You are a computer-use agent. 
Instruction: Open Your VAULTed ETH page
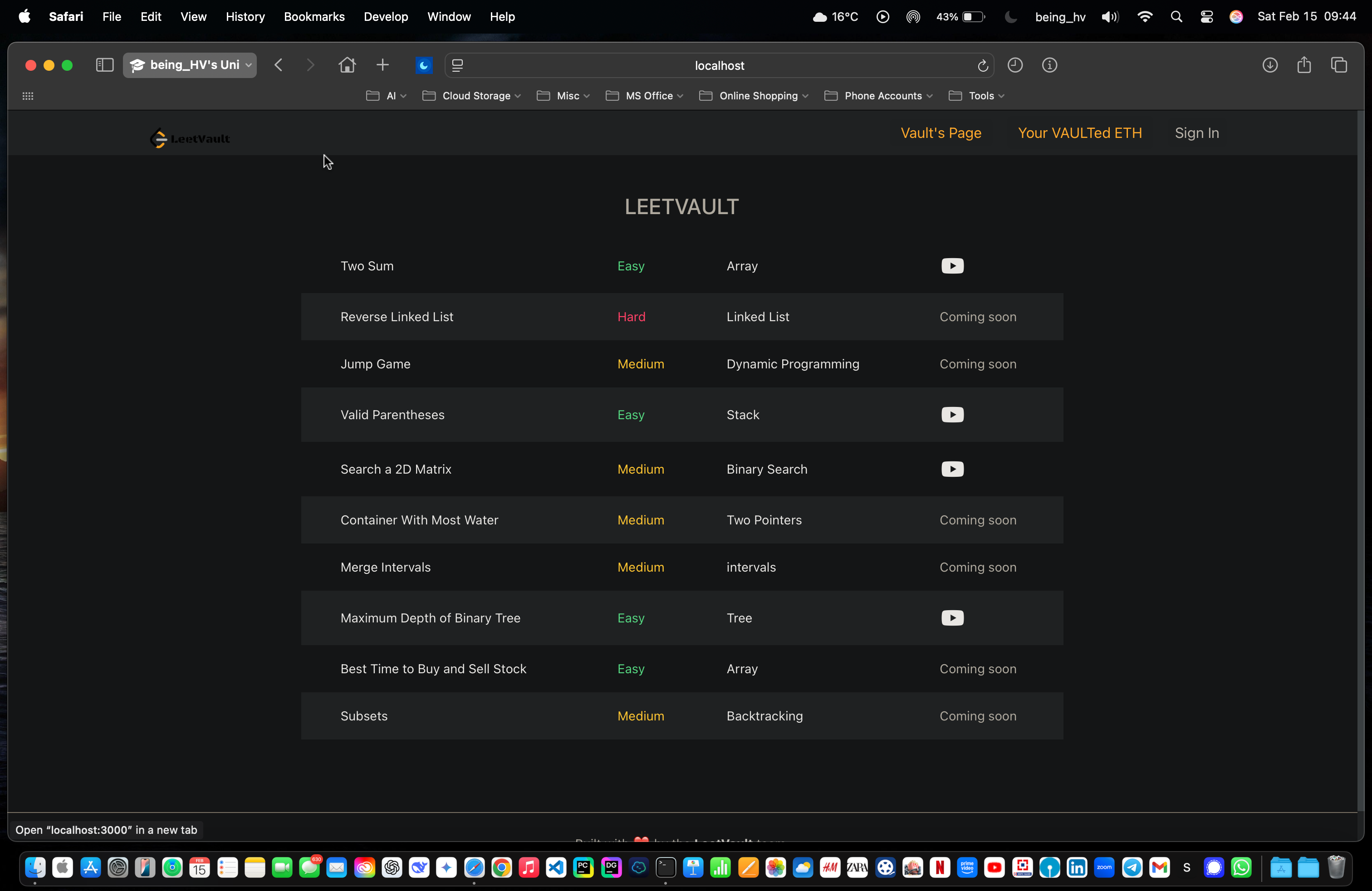click(x=1079, y=133)
